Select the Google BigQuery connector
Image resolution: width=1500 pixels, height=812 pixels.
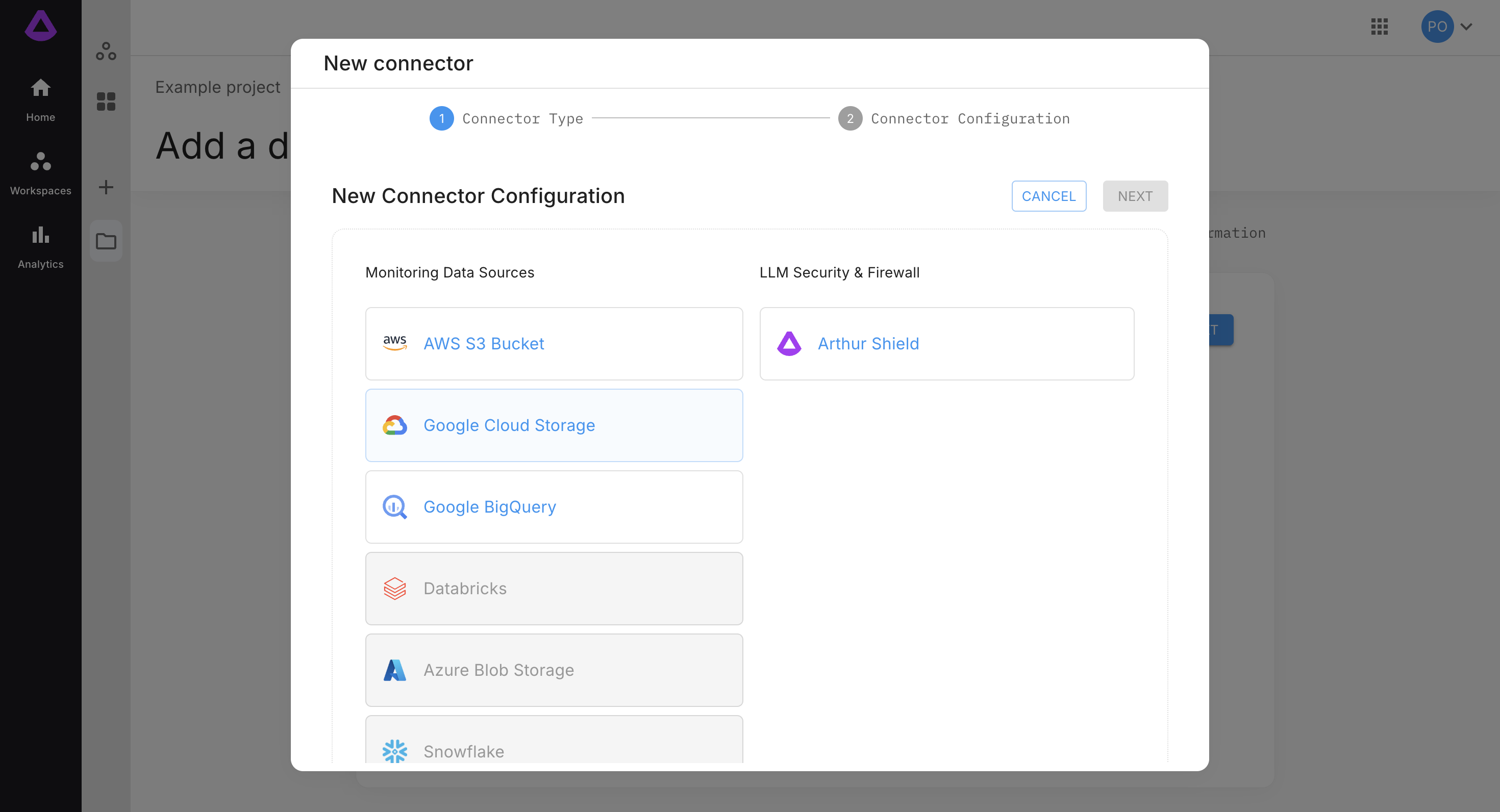pyautogui.click(x=554, y=507)
